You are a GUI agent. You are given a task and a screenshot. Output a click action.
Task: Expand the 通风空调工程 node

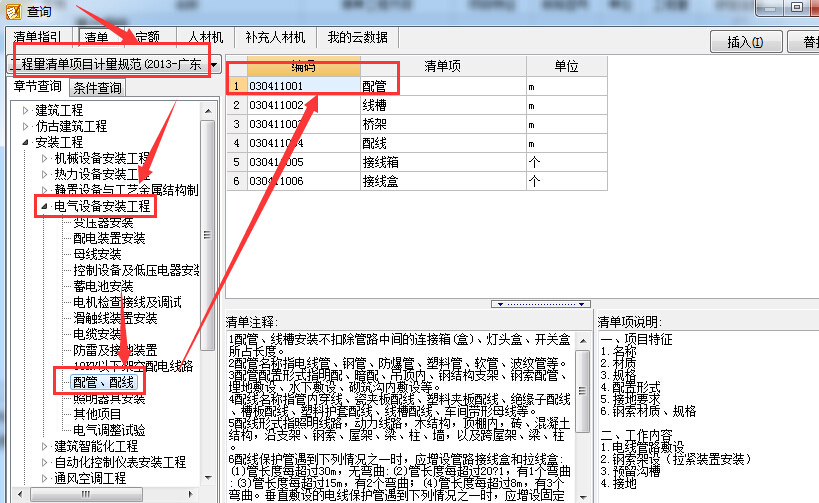tap(44, 478)
